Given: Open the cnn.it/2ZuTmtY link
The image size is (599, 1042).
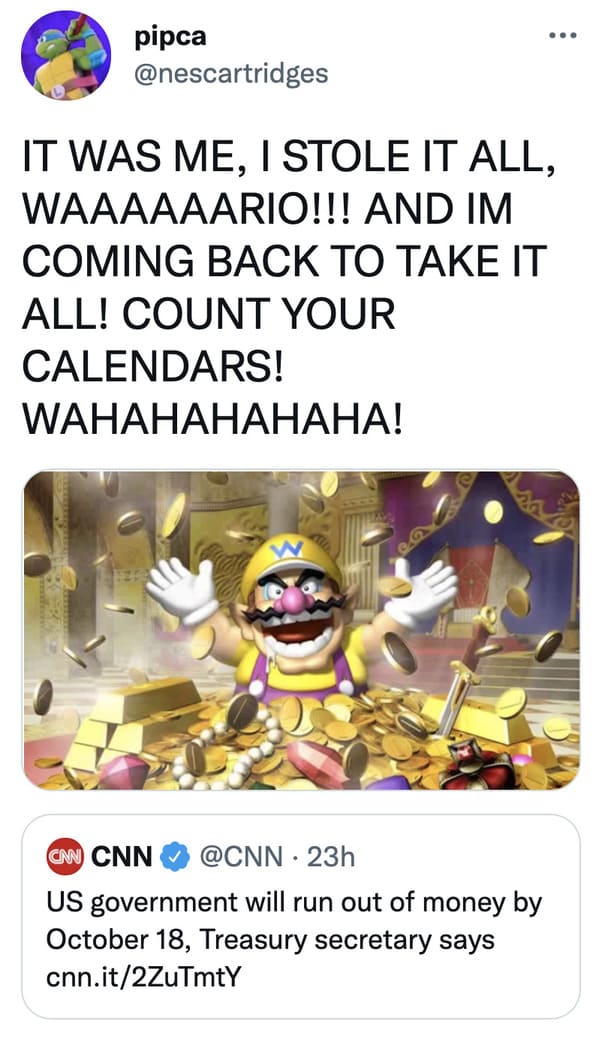Looking at the screenshot, I should point(144,976).
